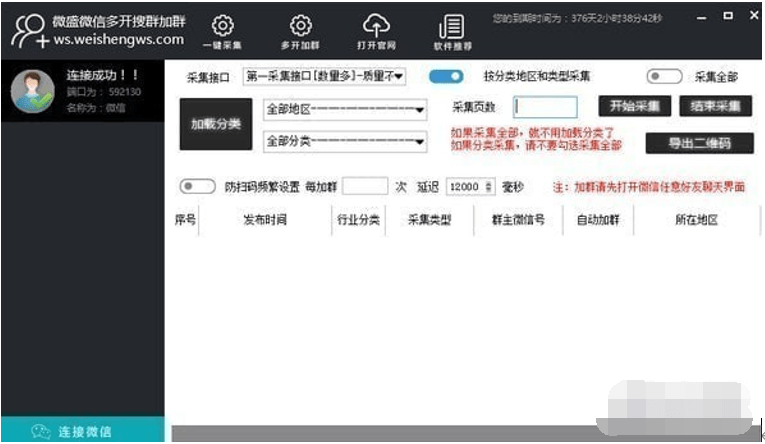This screenshot has height=444, width=765.
Task: Click the 微盛 app logo icon
Action: (x=29, y=31)
